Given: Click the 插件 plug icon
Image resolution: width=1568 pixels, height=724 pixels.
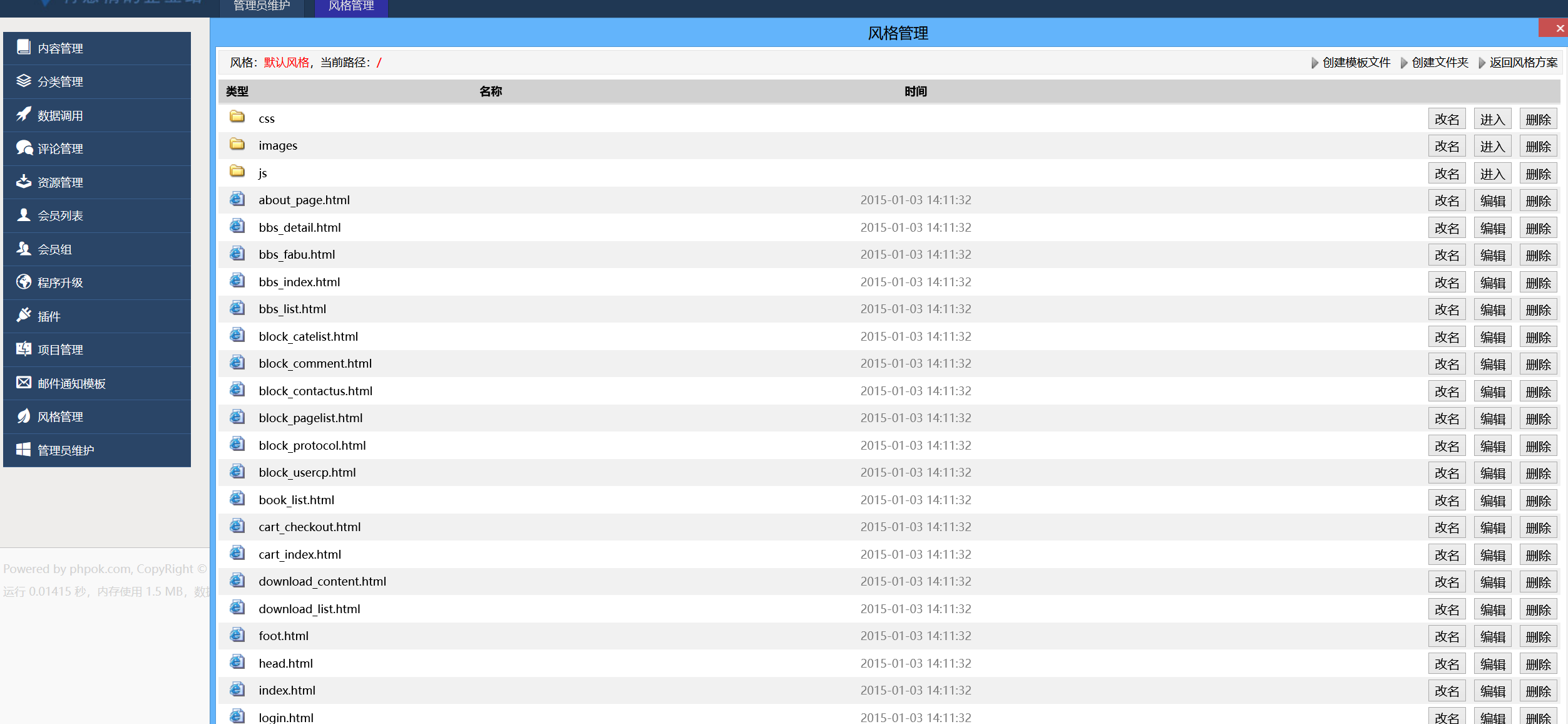Looking at the screenshot, I should tap(24, 315).
